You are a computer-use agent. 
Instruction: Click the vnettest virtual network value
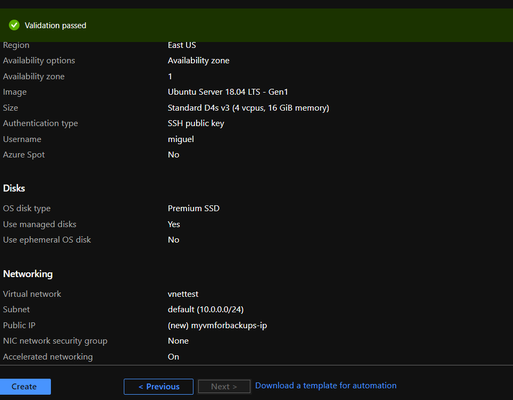point(183,294)
